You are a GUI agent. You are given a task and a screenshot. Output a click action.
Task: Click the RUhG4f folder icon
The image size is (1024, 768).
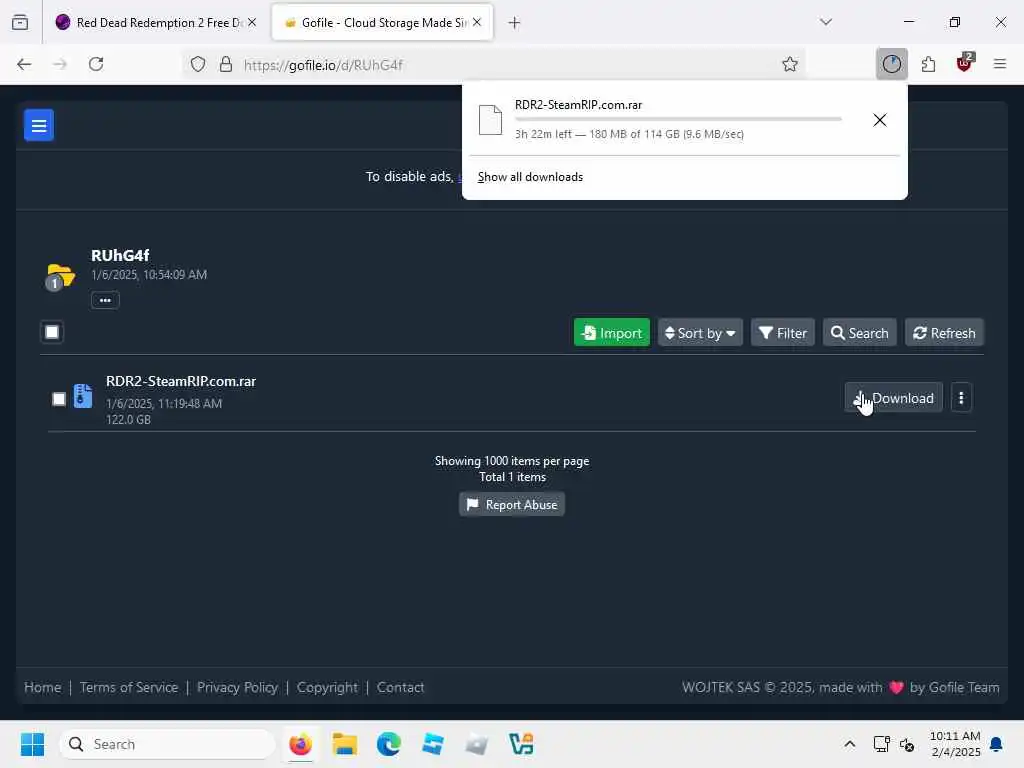coord(59,276)
